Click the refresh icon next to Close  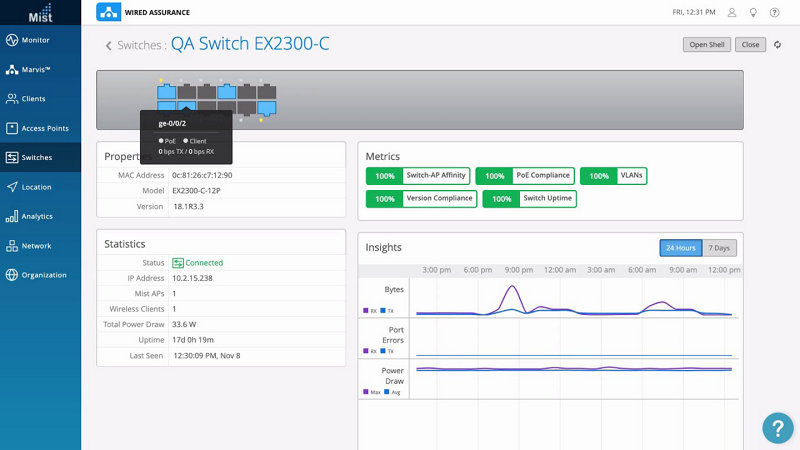[x=777, y=44]
